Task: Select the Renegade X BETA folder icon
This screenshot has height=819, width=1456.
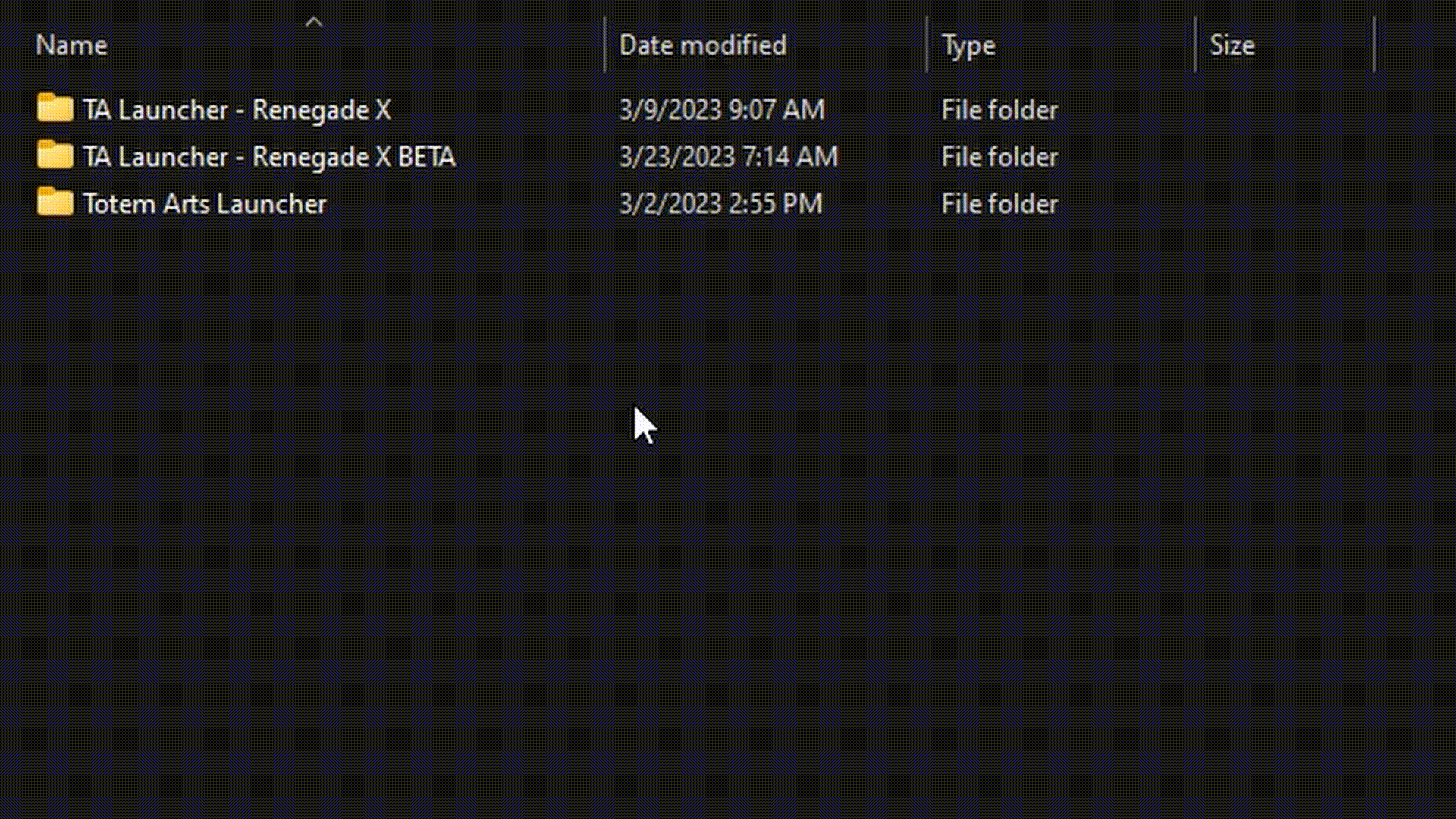Action: (x=55, y=155)
